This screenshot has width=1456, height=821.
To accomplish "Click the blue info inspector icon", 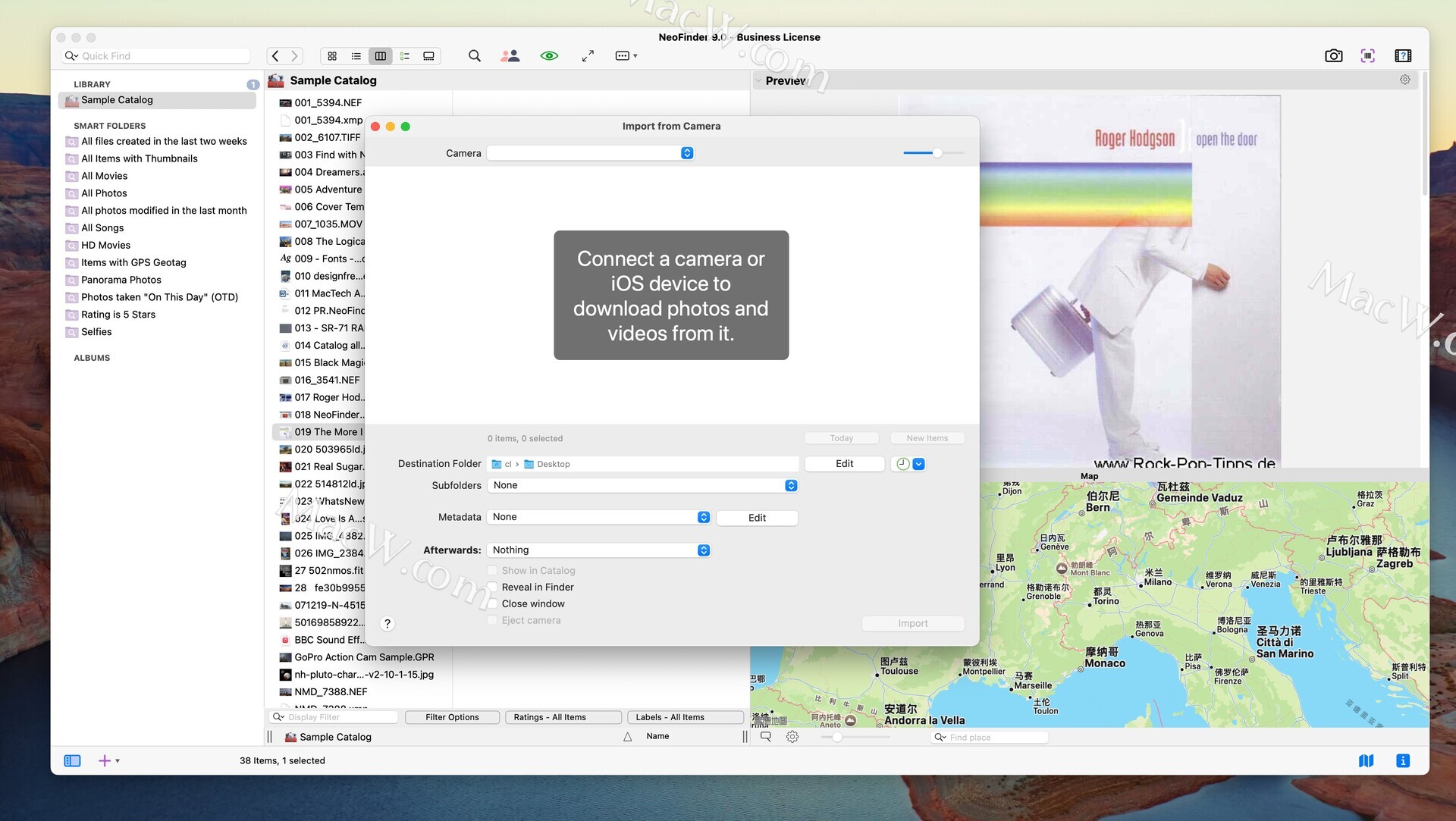I will 1402,760.
